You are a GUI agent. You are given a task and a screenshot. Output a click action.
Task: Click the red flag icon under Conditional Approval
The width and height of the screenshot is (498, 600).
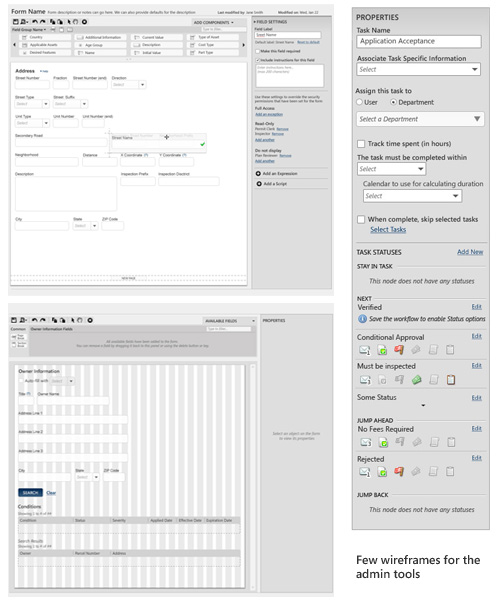point(399,349)
